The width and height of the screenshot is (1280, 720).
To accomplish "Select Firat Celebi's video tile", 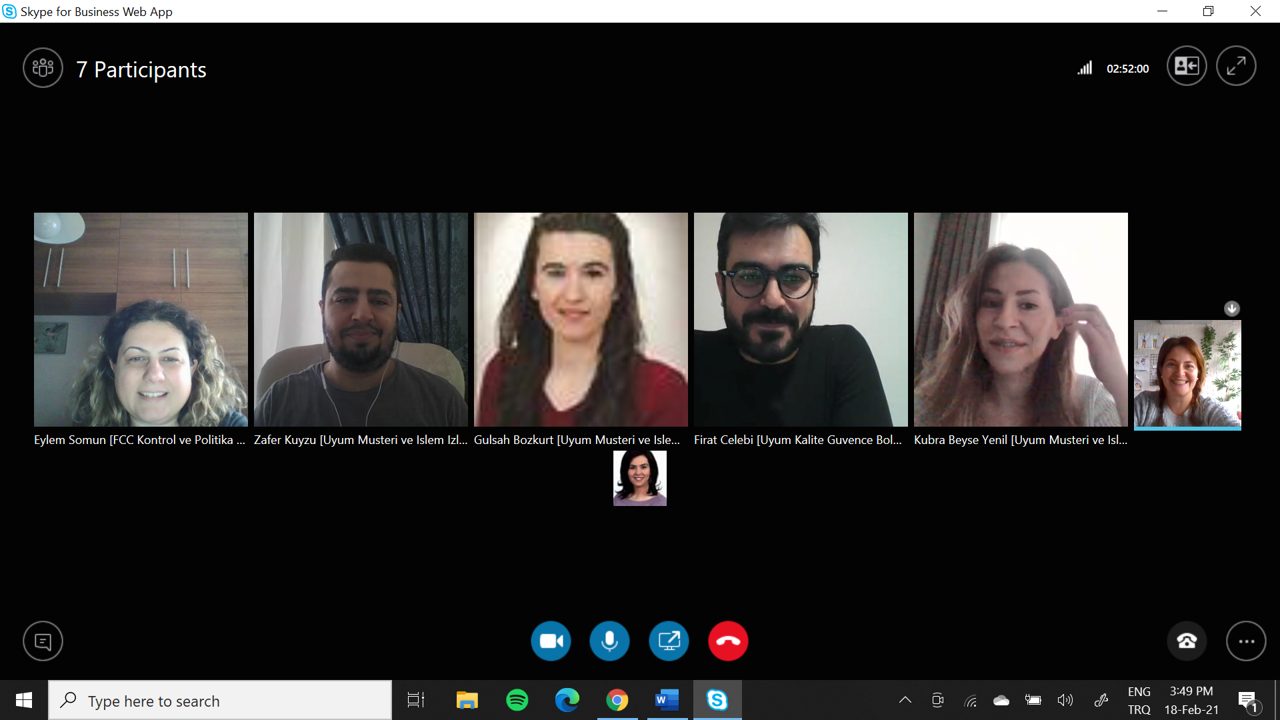I will 801,320.
